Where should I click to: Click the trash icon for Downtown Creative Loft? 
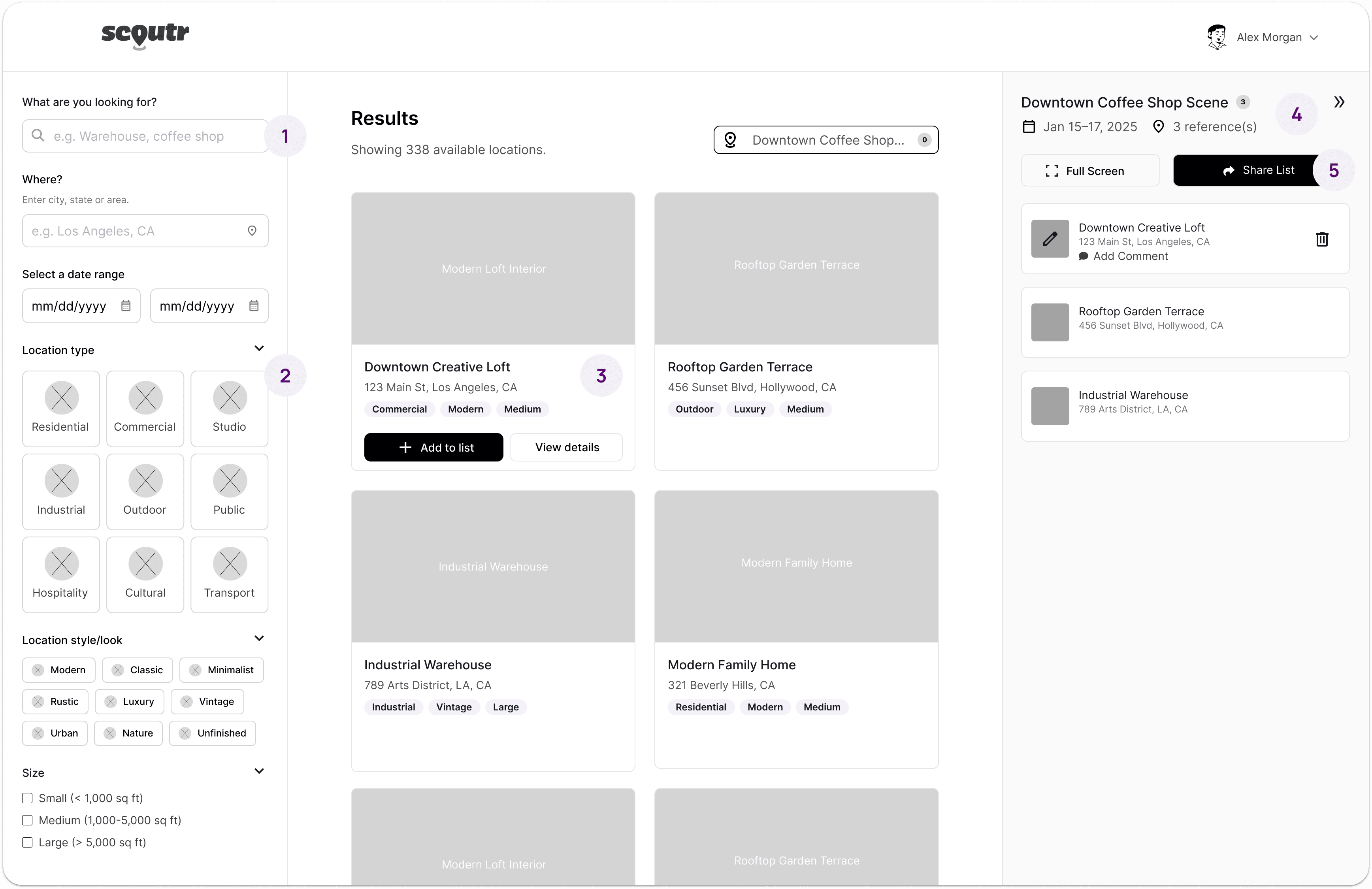point(1322,239)
